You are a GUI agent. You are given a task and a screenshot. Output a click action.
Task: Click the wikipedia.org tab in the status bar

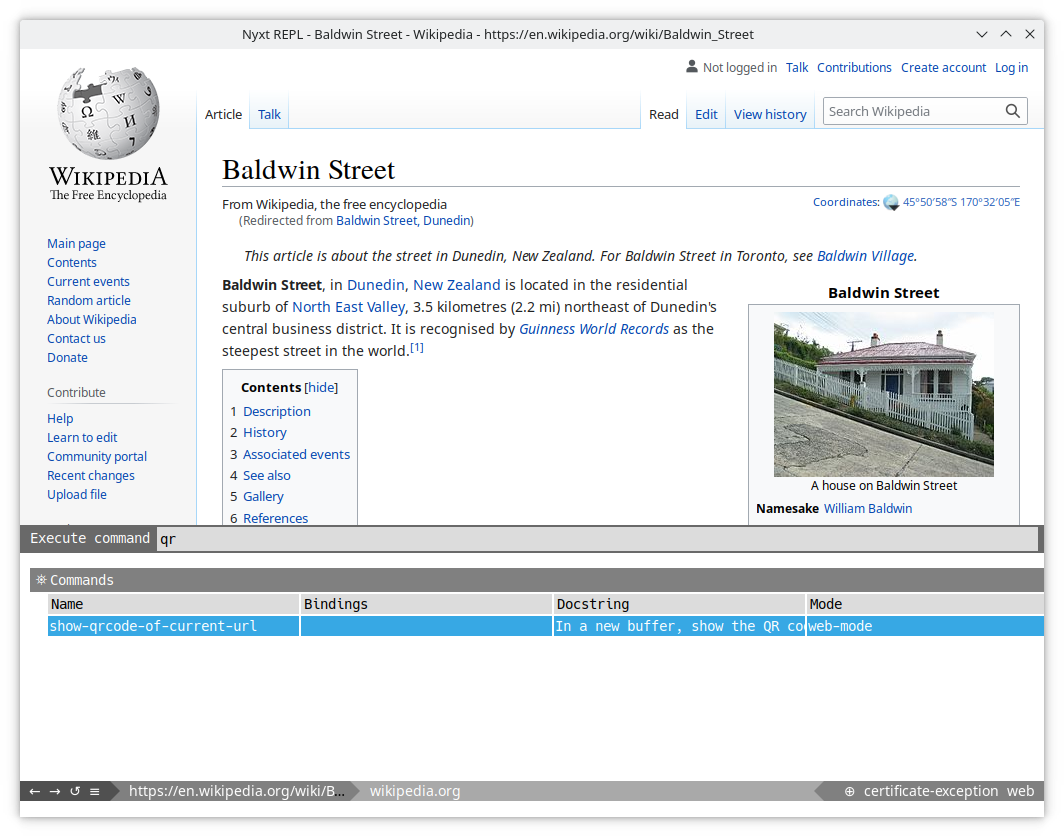[415, 791]
